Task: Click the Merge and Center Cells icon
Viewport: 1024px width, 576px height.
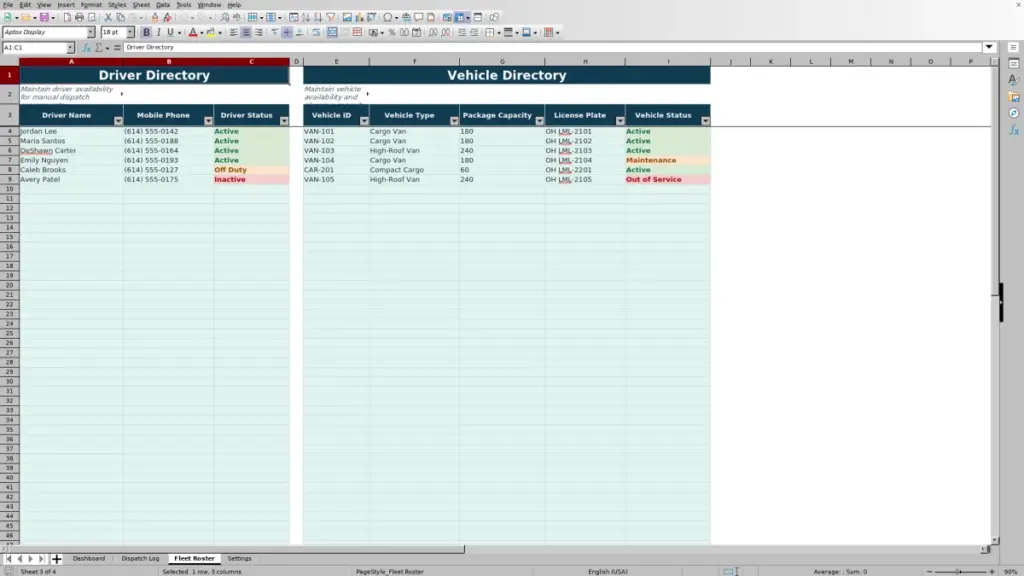Action: pyautogui.click(x=332, y=32)
